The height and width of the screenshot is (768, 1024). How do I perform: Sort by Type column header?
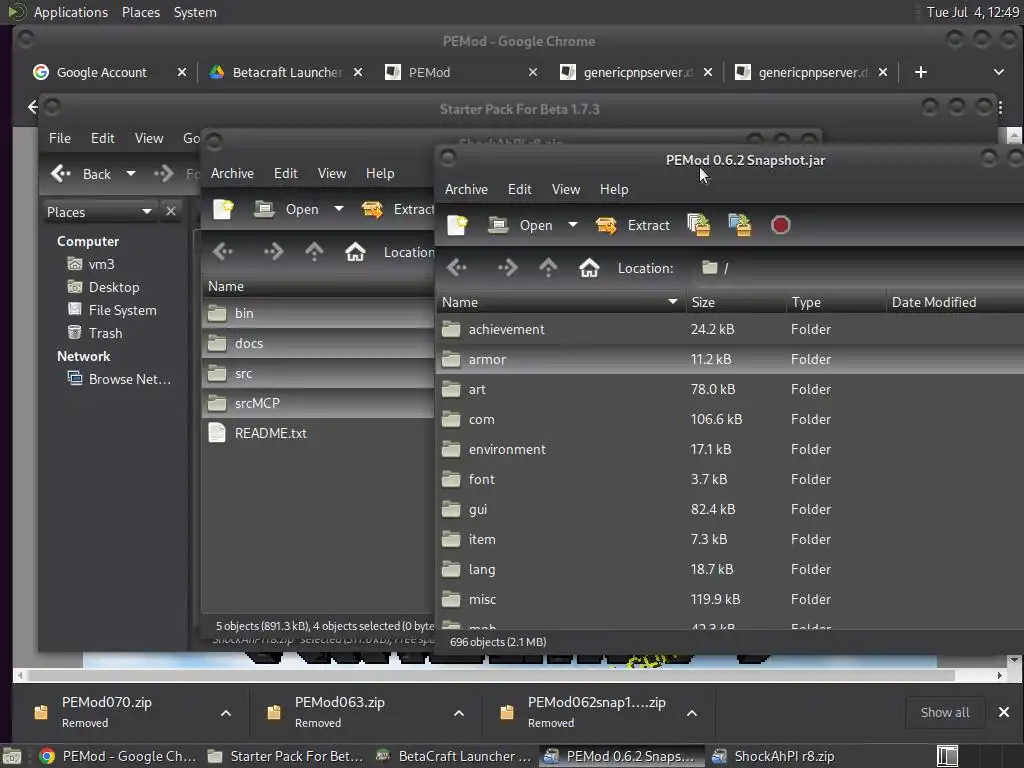point(837,302)
